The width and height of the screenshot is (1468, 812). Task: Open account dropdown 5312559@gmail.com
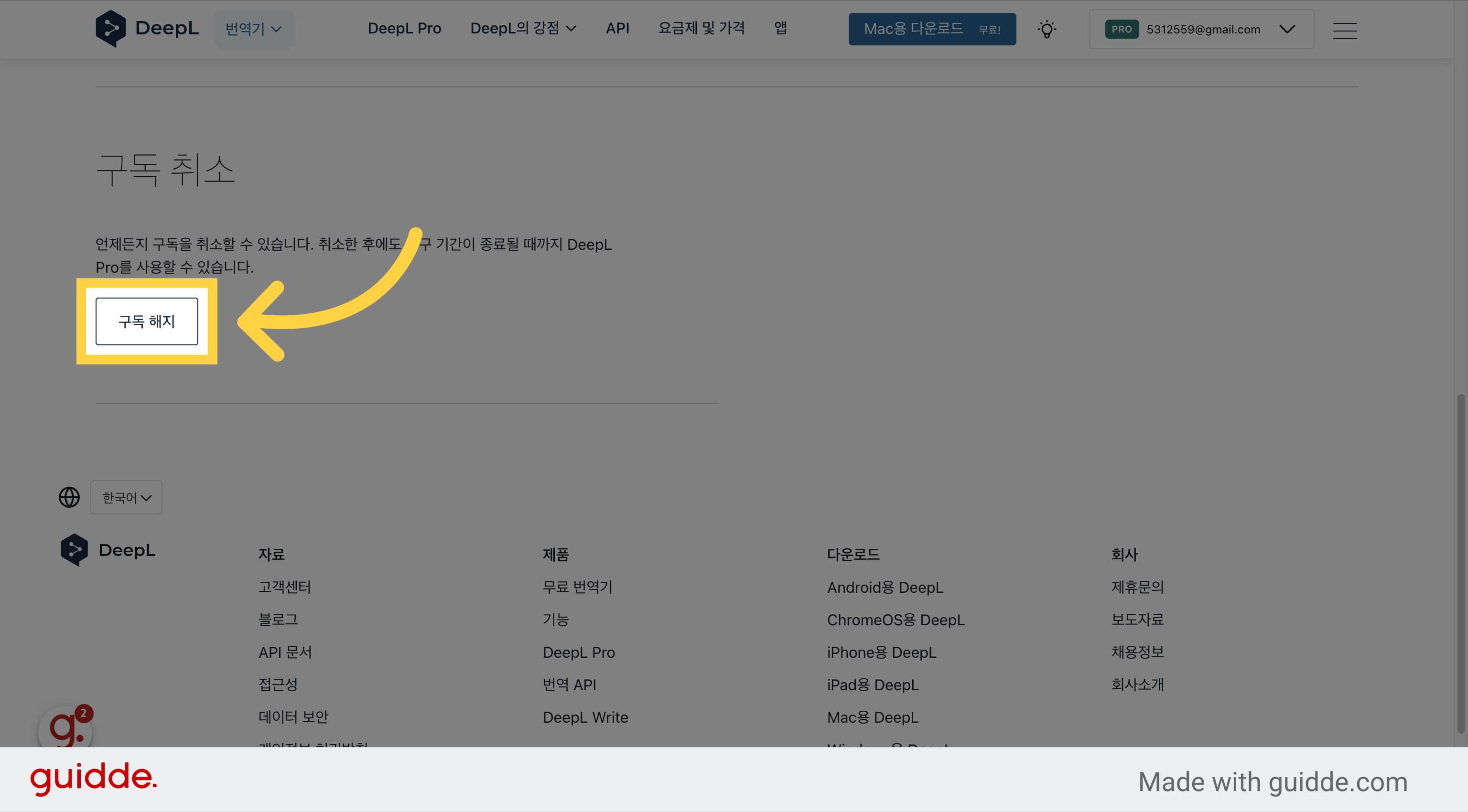pyautogui.click(x=1201, y=29)
